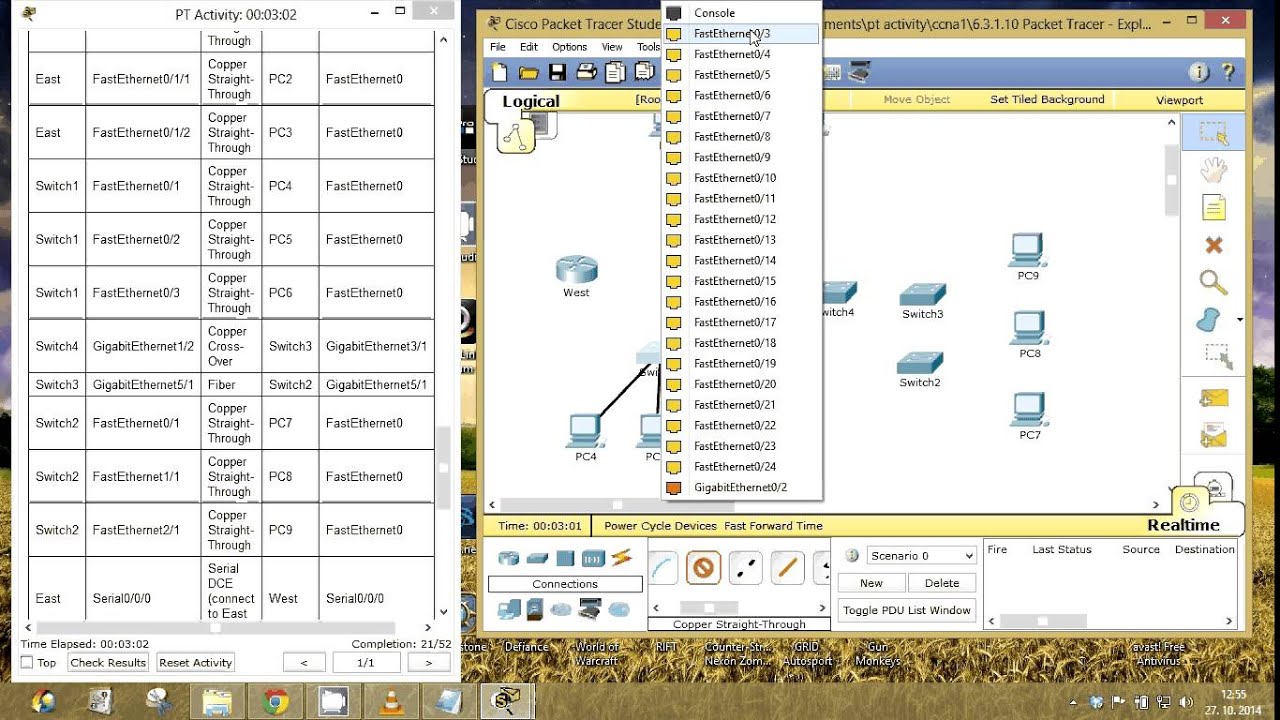Click the Print toolbar icon

(587, 72)
